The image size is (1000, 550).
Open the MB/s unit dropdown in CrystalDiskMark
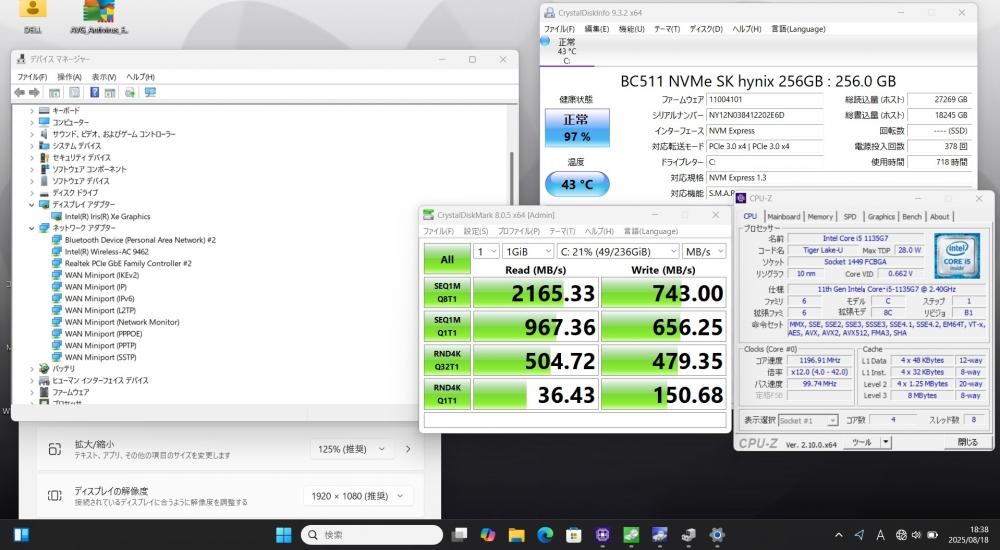point(704,251)
